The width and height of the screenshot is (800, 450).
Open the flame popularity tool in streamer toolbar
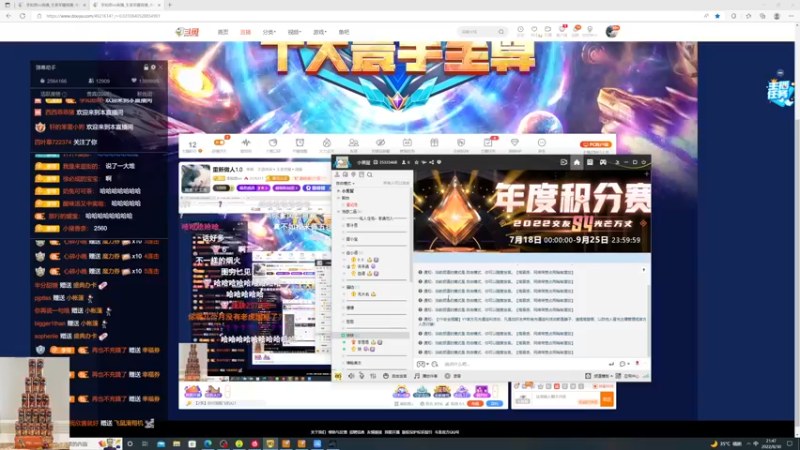(327, 143)
